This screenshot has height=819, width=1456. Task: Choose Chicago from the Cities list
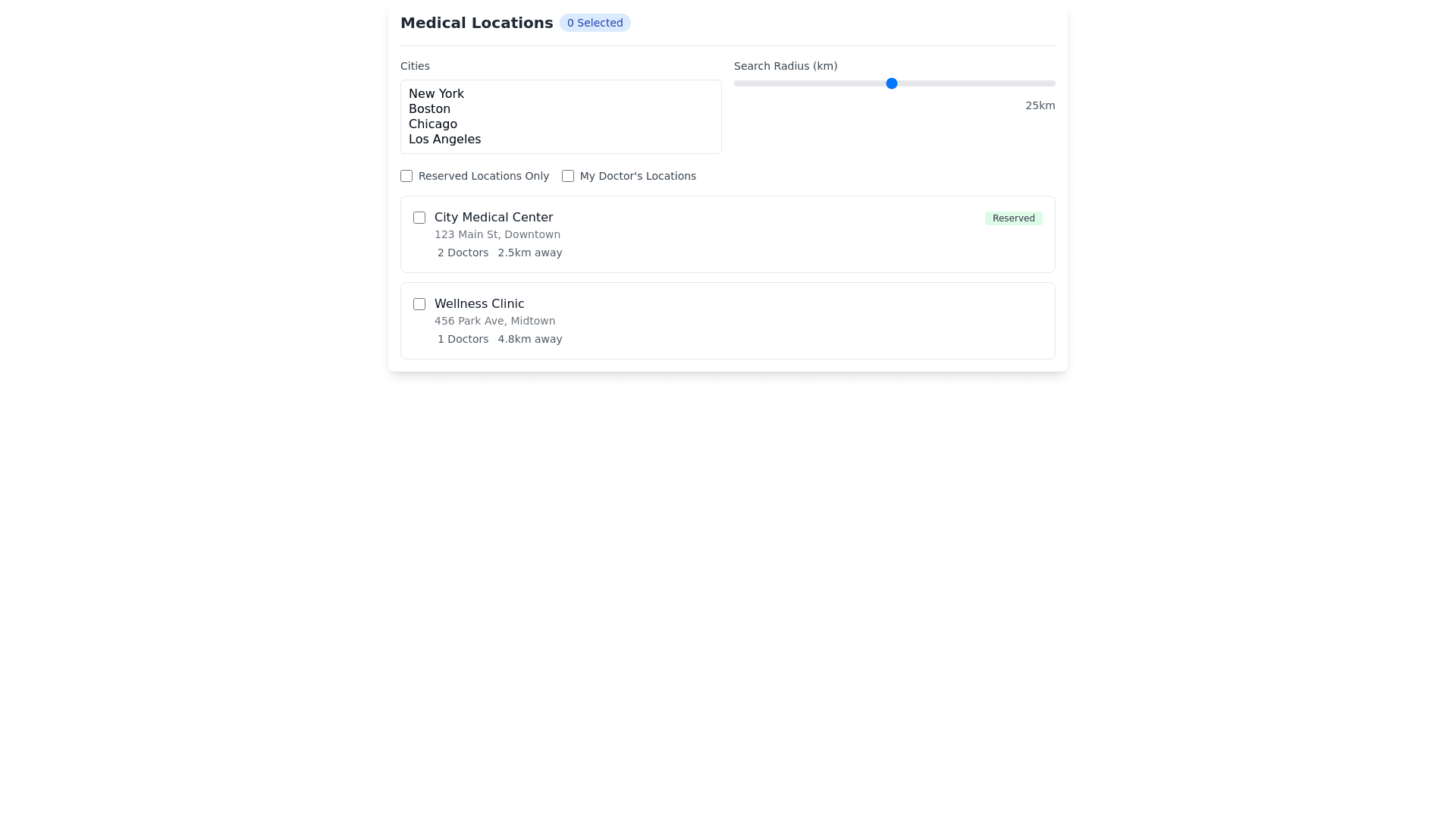point(432,124)
